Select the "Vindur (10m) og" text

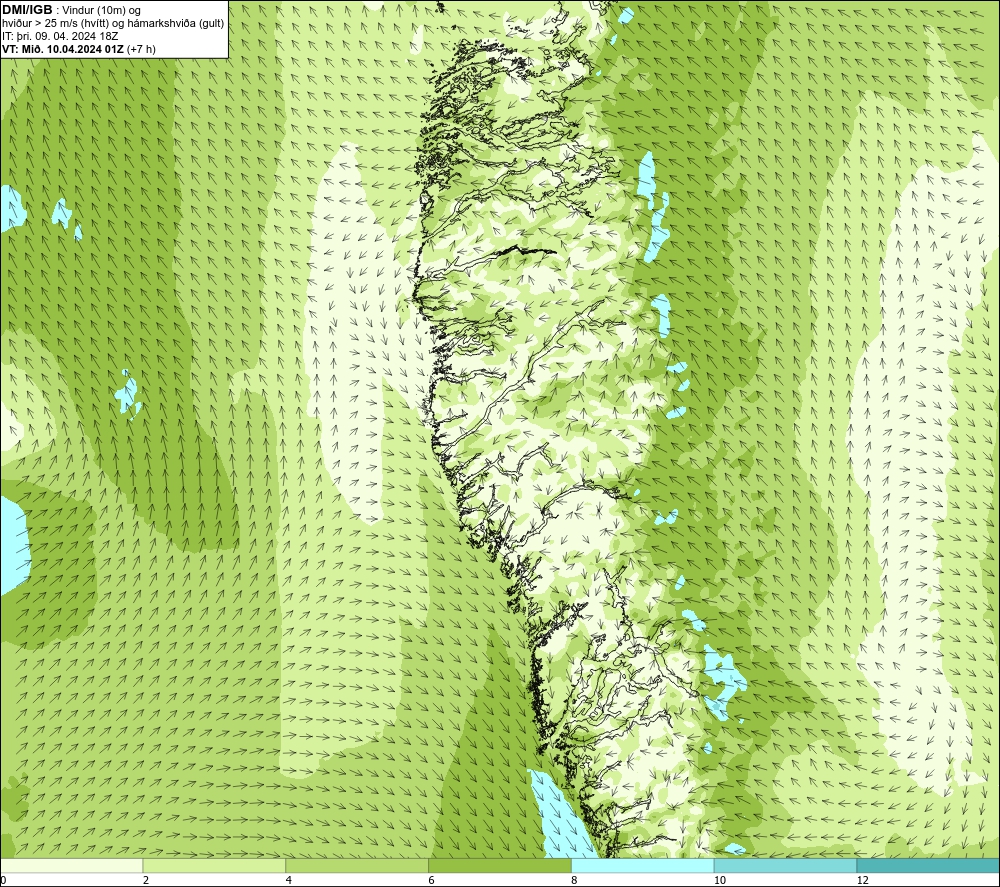pyautogui.click(x=102, y=10)
